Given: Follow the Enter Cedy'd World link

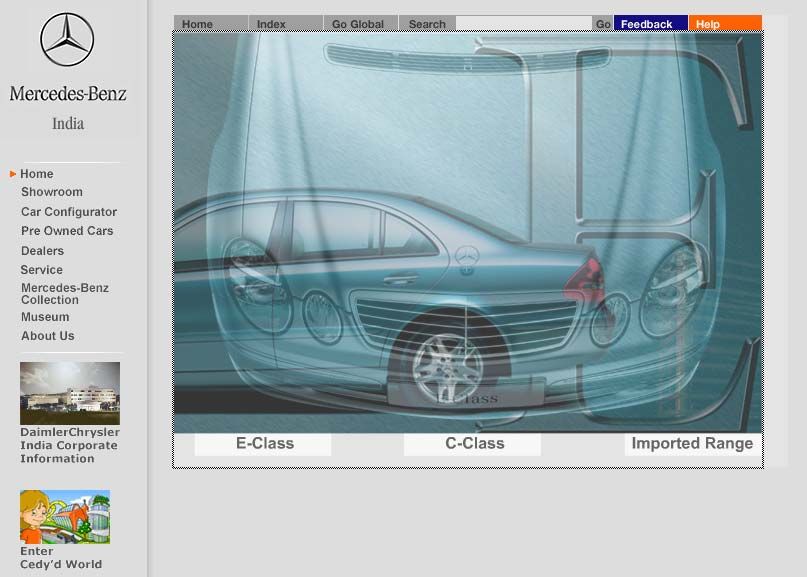Looking at the screenshot, I should (61, 557).
